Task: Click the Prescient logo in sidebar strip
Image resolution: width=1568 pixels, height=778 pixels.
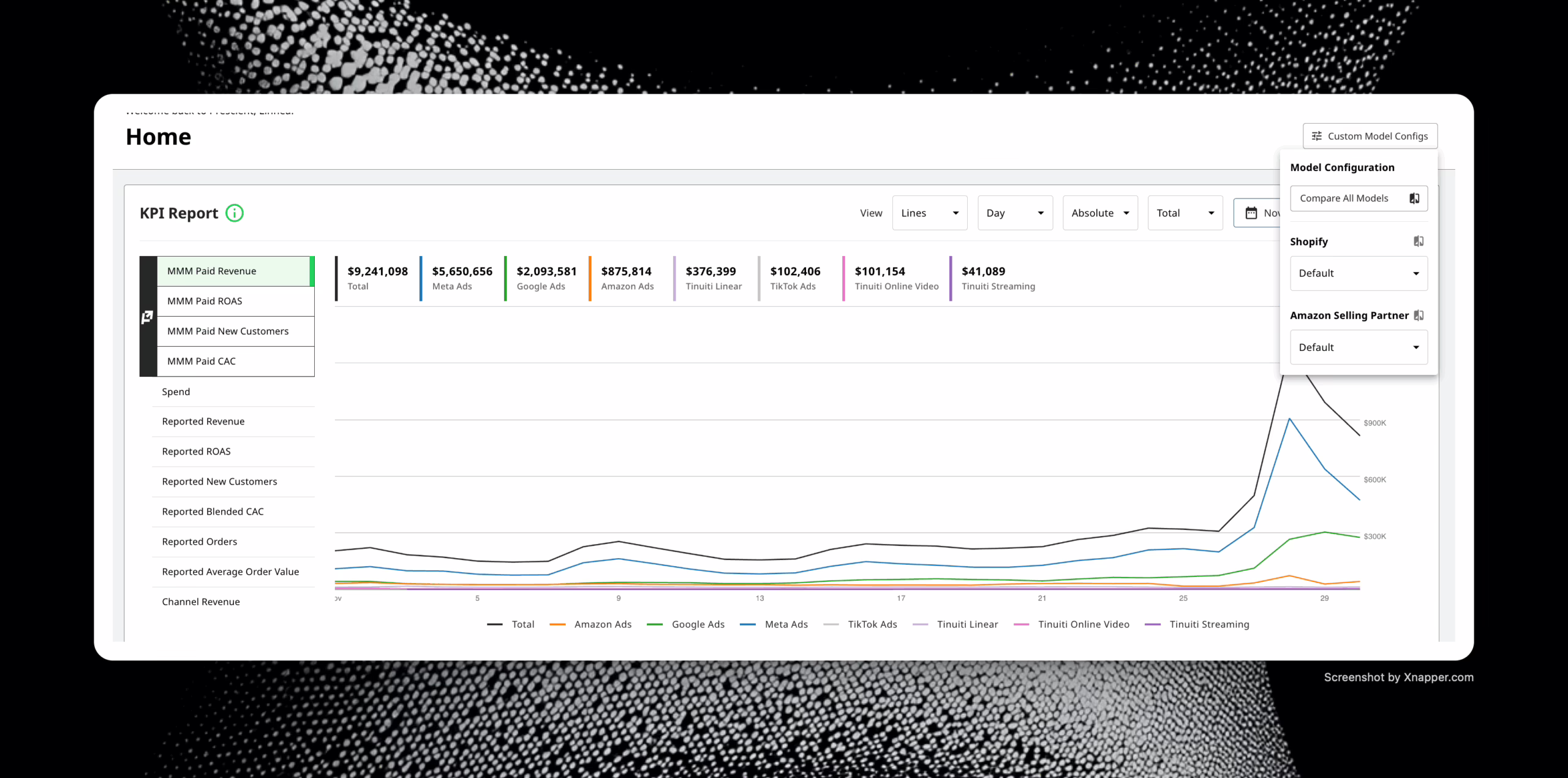Action: 148,317
